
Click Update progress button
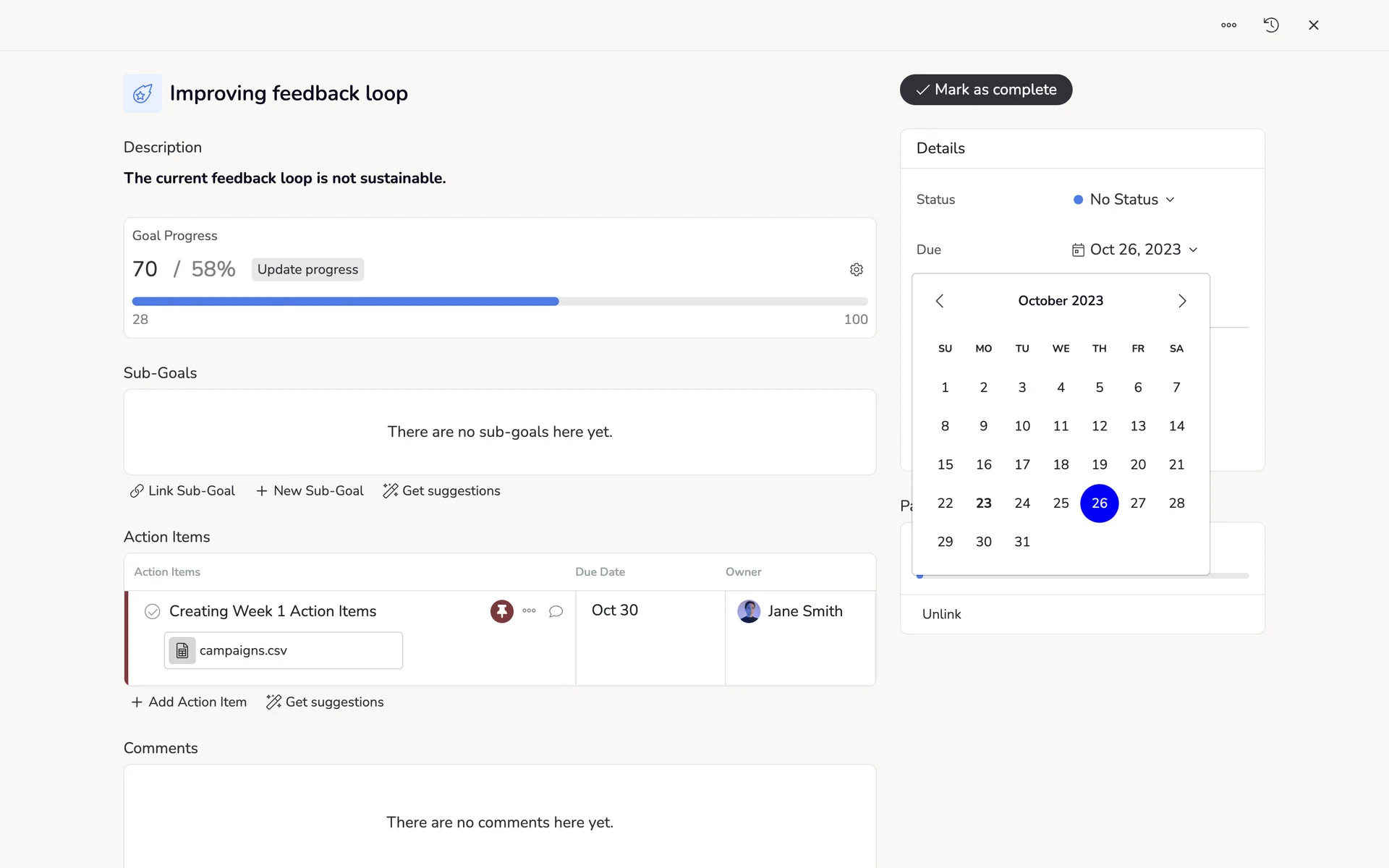307,270
